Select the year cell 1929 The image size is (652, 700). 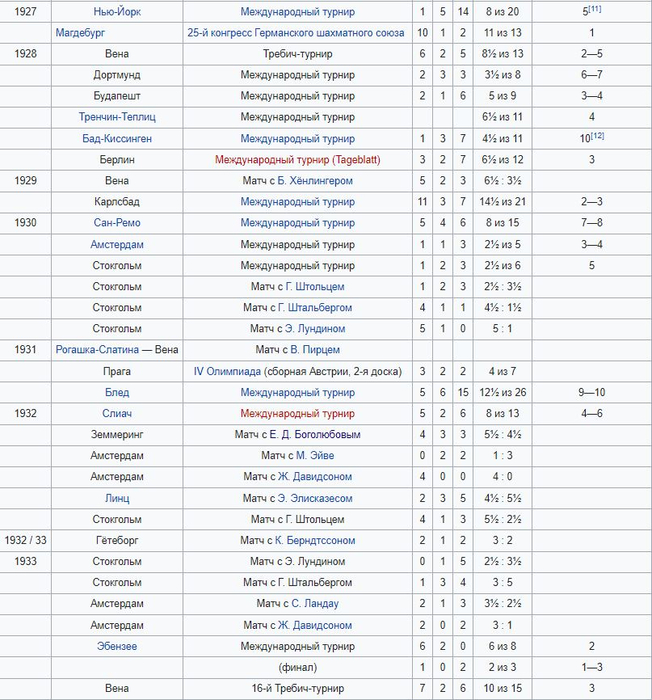click(x=25, y=180)
